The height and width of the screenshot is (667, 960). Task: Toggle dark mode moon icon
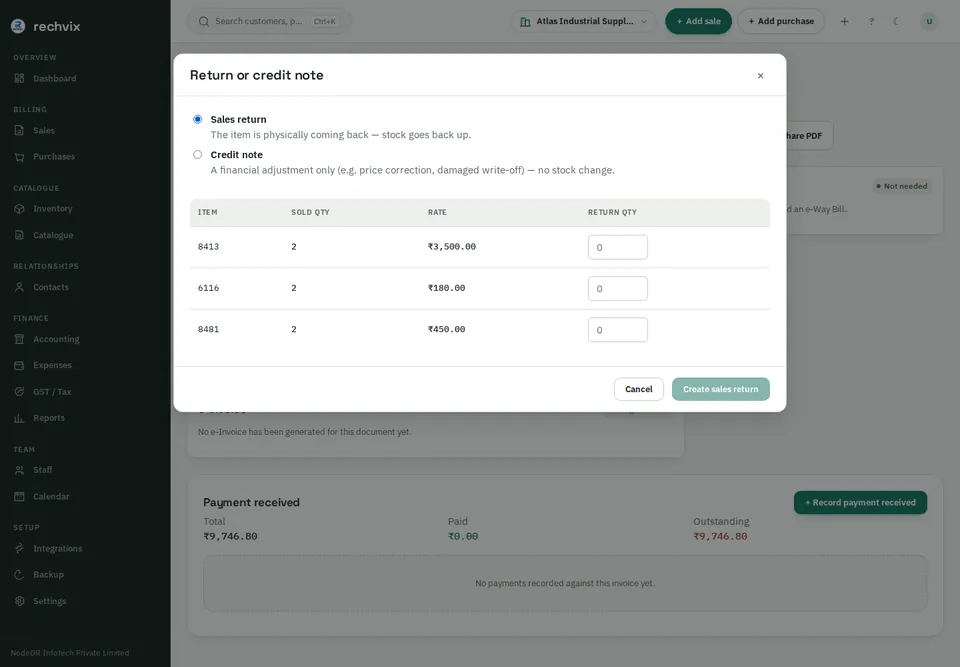[896, 21]
